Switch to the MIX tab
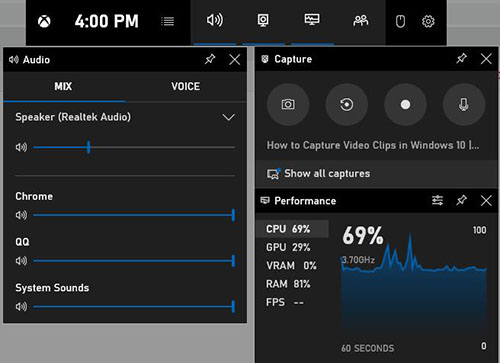Viewport: 500px width, 363px height. pos(63,87)
